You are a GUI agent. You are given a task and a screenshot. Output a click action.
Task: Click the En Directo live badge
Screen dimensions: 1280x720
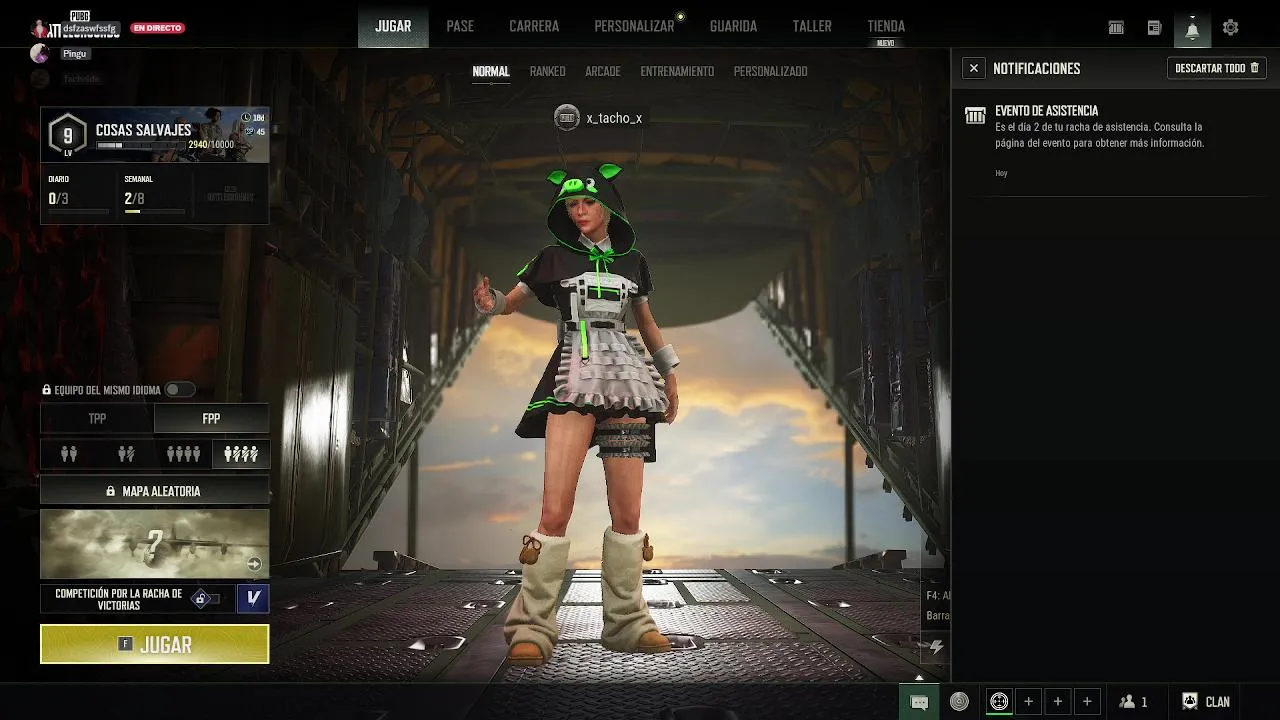158,28
